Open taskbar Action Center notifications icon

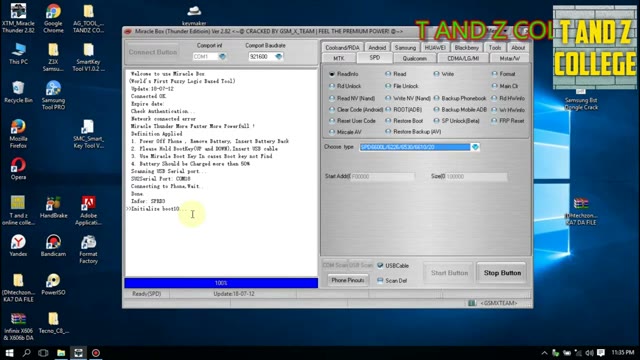point(601,353)
